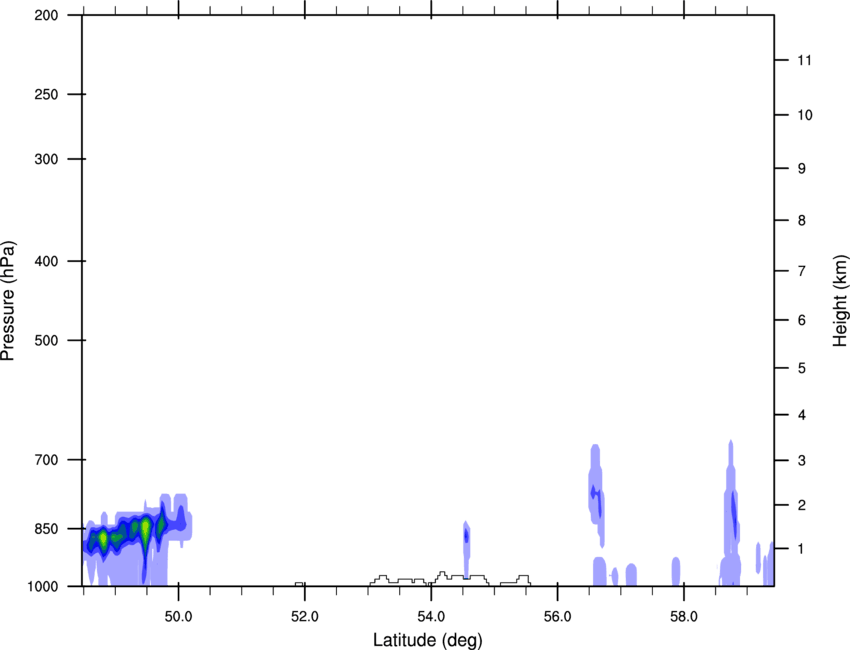Click the 500 pressure tick label
The height and width of the screenshot is (650, 850).
click(46, 340)
